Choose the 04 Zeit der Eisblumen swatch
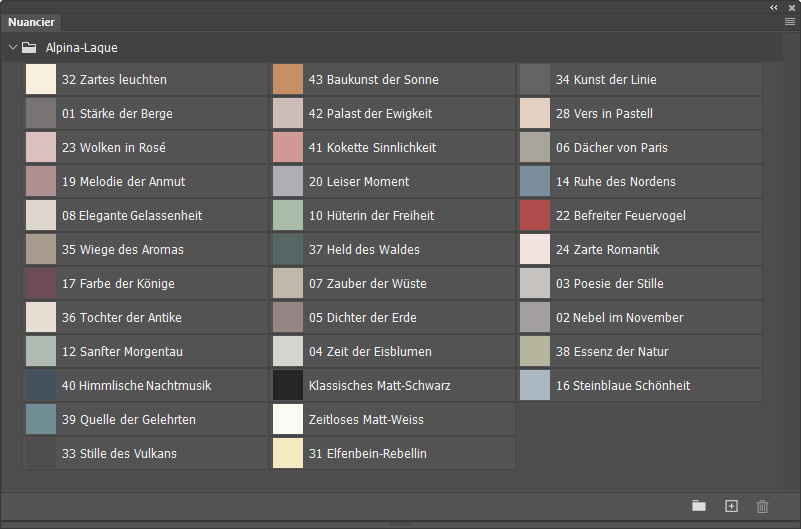The height and width of the screenshot is (529, 801). coord(288,351)
